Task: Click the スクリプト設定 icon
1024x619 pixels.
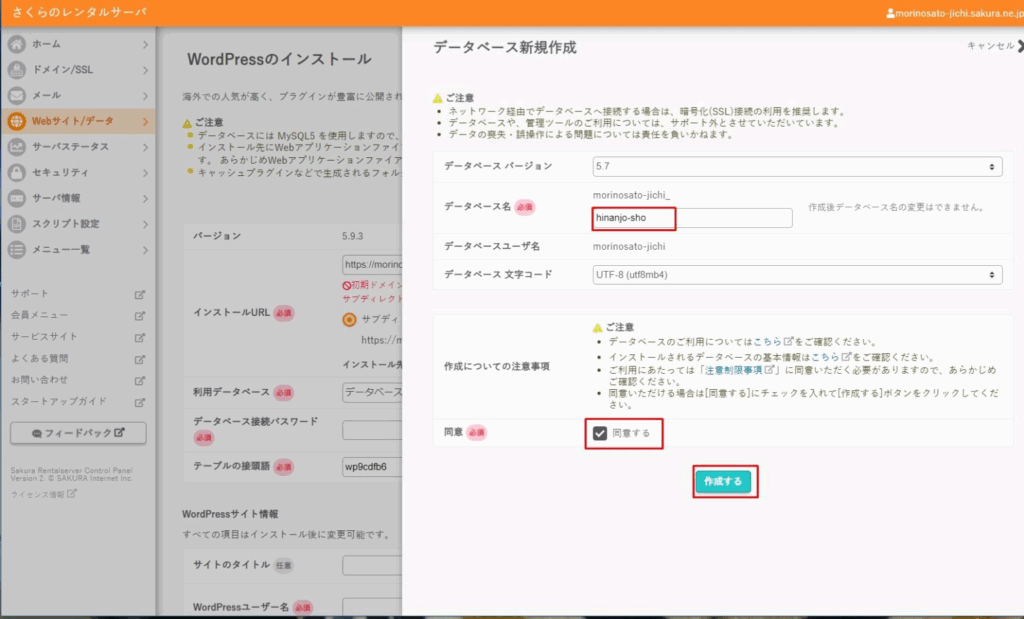Action: click(x=17, y=224)
